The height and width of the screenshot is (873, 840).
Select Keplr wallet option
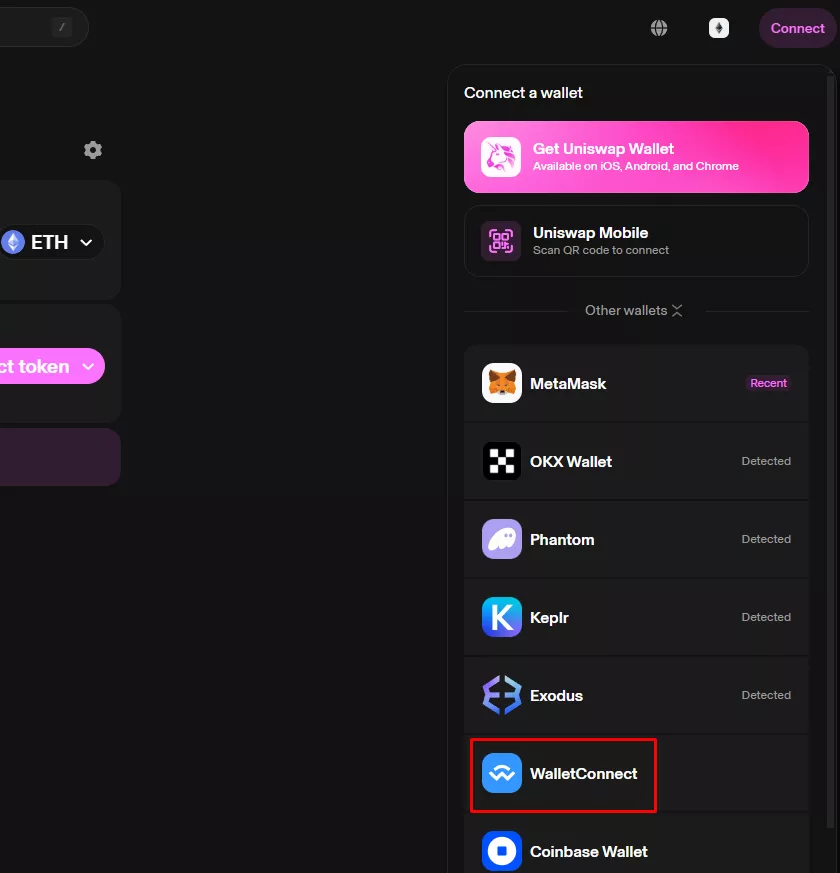pos(636,617)
